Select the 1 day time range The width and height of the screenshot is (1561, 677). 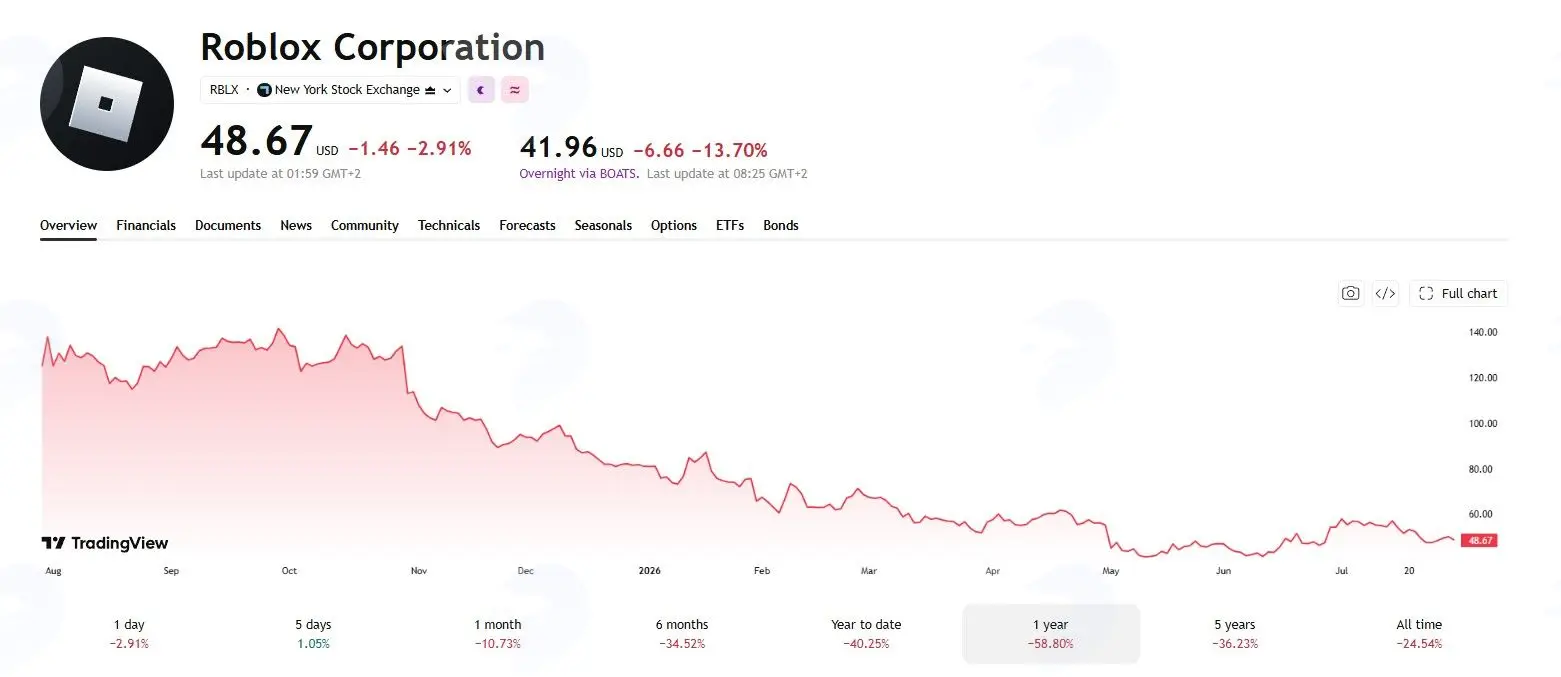(129, 634)
